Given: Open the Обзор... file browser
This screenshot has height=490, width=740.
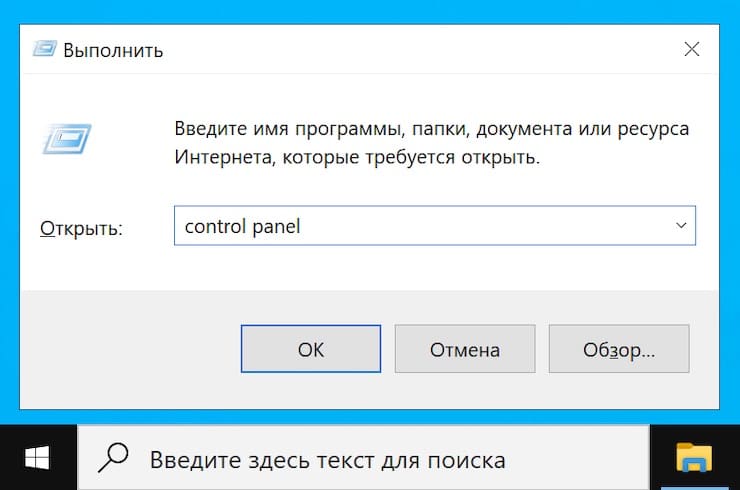Looking at the screenshot, I should [x=618, y=350].
